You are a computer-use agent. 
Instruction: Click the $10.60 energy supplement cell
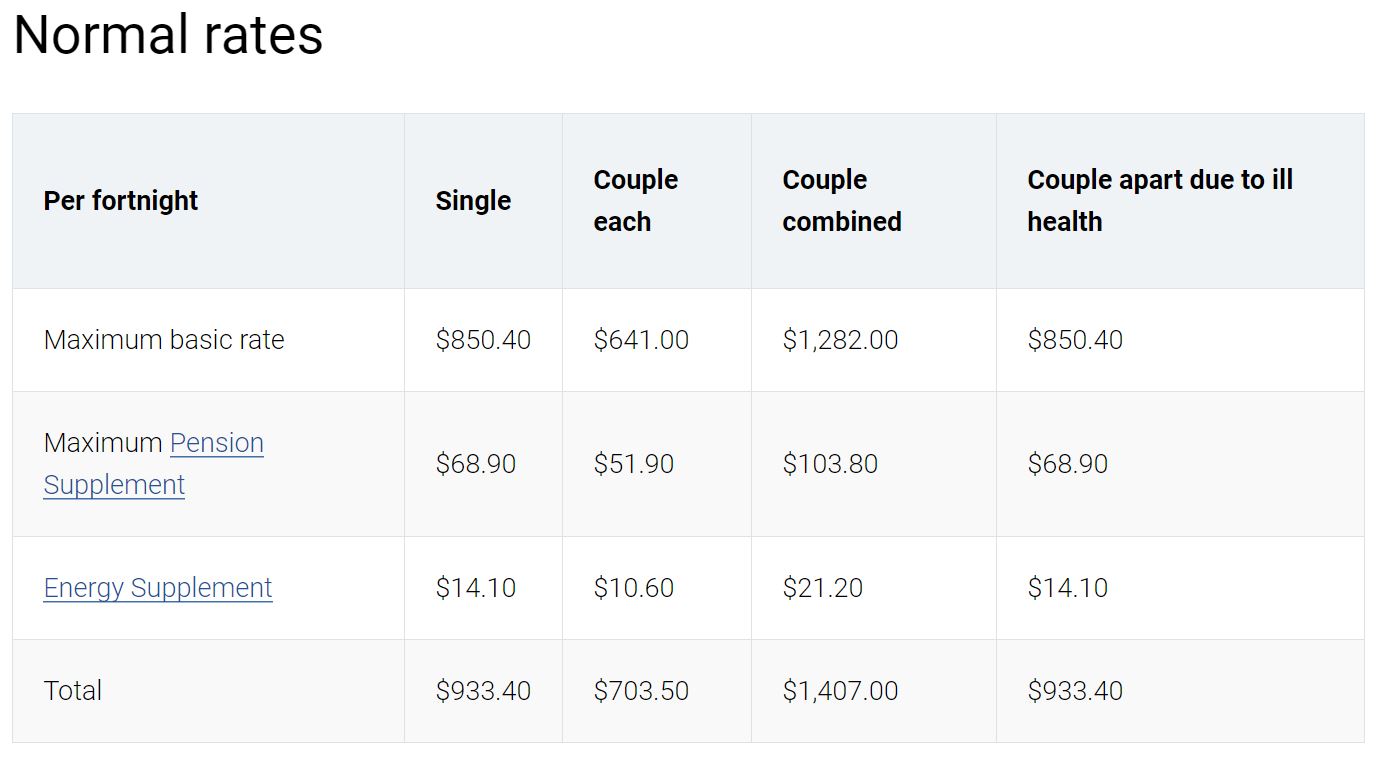(633, 588)
